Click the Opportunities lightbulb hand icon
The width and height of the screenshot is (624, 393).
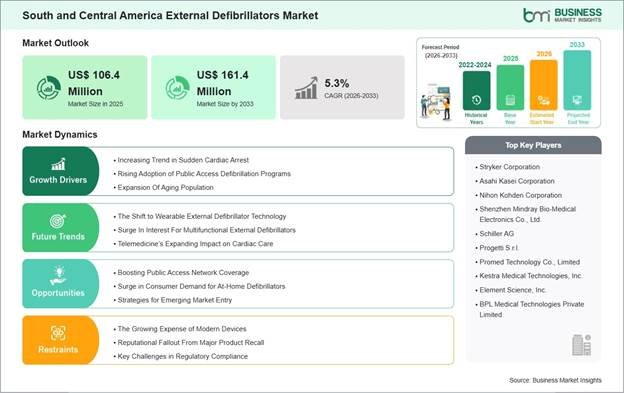58,276
